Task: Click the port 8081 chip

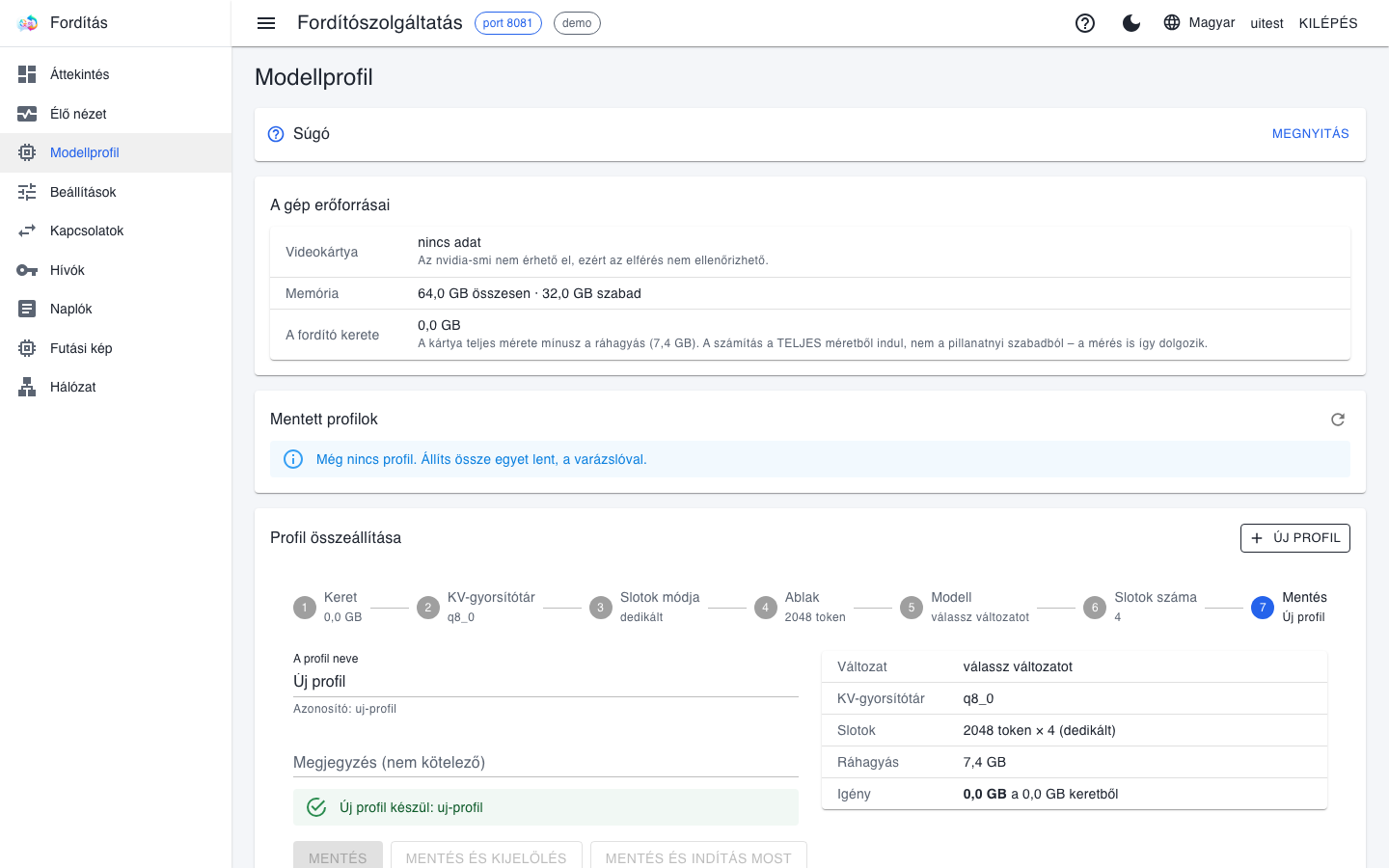Action: point(507,23)
